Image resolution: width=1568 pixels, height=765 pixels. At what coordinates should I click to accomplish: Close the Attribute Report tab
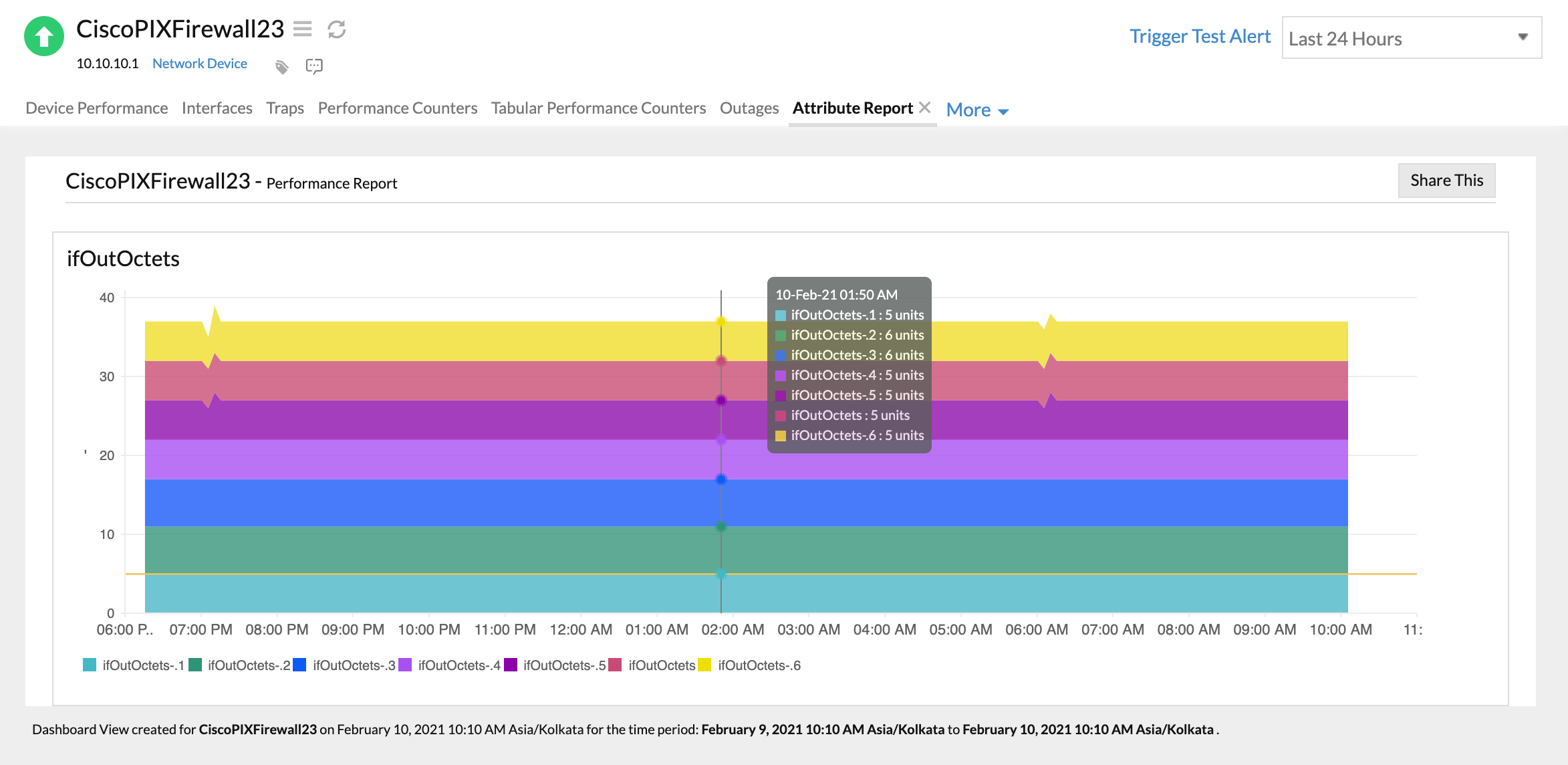[x=926, y=106]
